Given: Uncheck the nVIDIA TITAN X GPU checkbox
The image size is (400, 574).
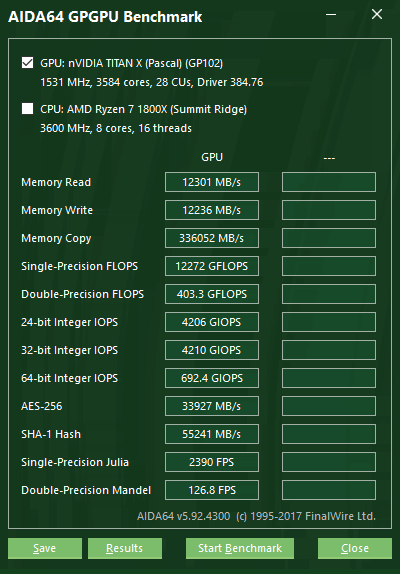Looking at the screenshot, I should coord(27,63).
